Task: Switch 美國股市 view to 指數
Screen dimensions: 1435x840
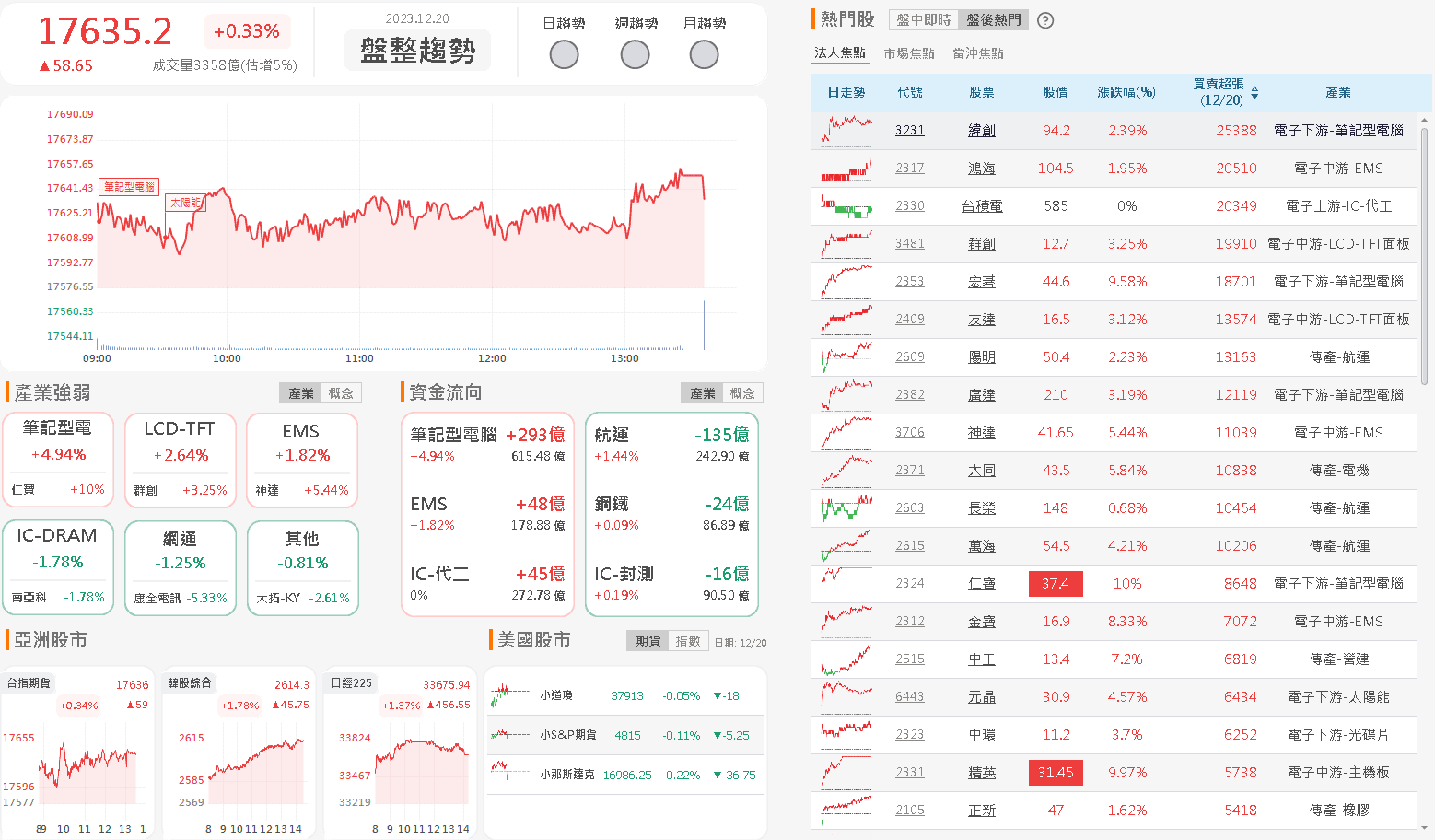Action: point(688,641)
